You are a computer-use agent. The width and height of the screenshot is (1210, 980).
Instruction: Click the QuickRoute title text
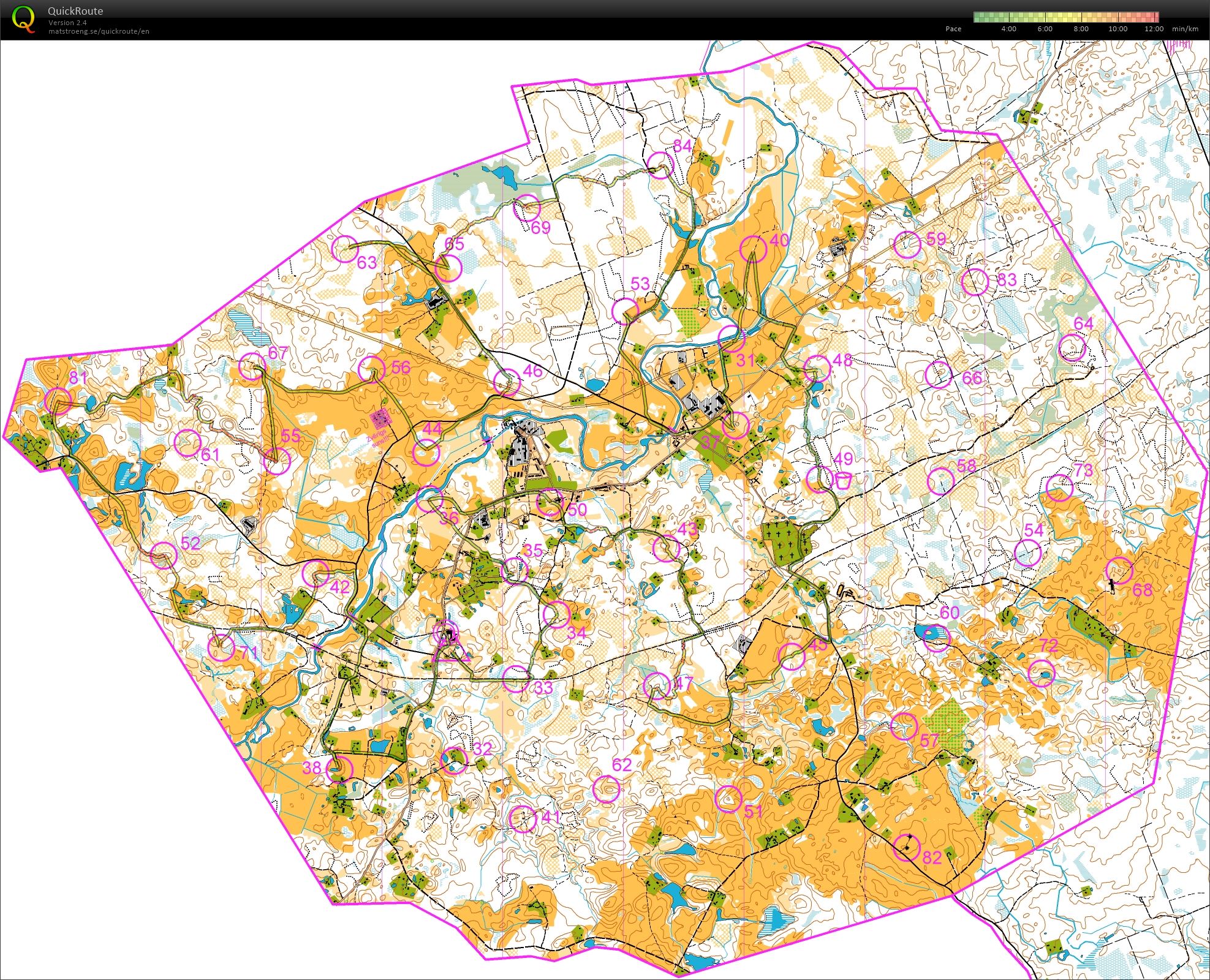[75, 11]
